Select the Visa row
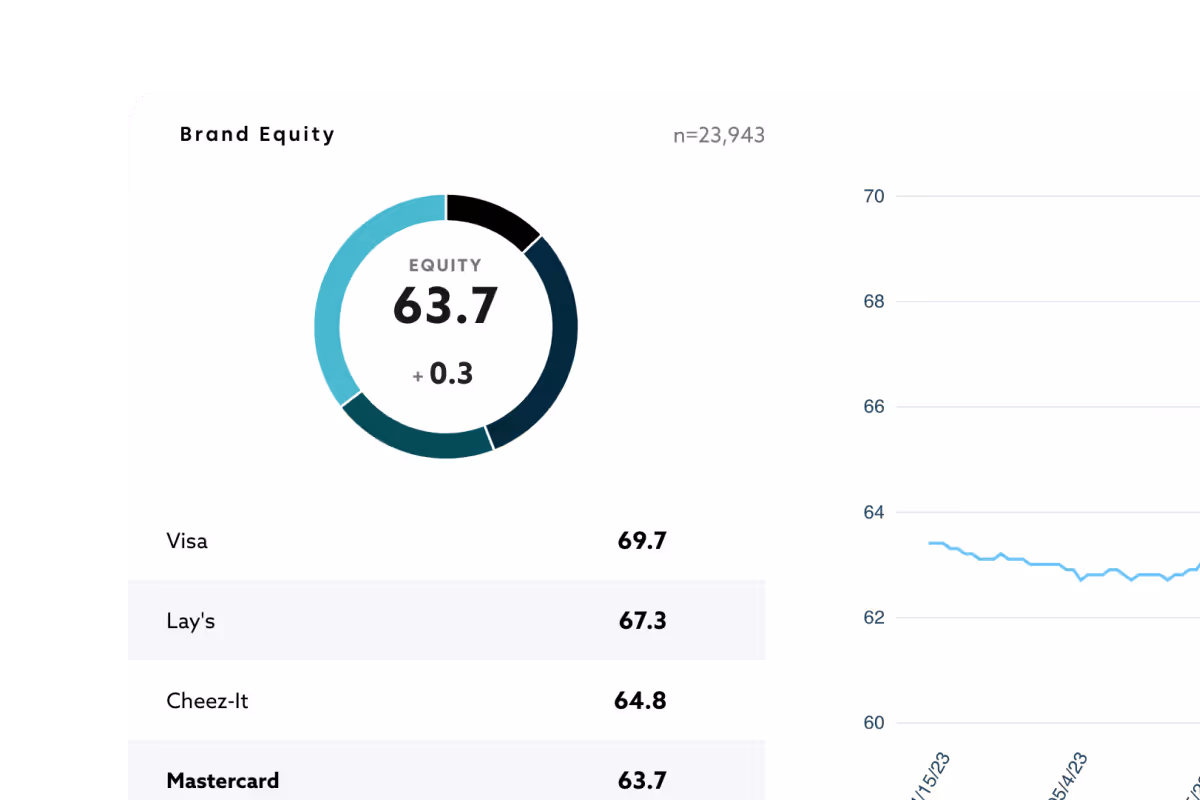1200x800 pixels. 447,541
